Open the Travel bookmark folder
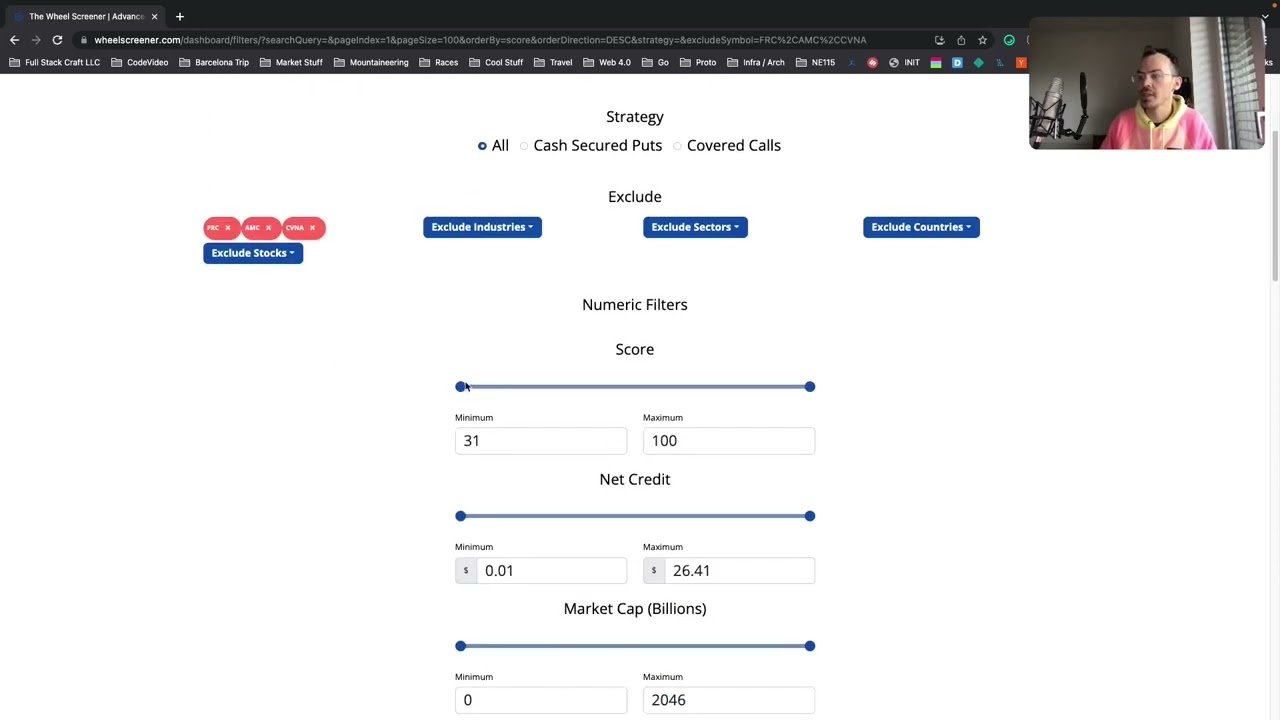The height and width of the screenshot is (720, 1280). pos(553,62)
